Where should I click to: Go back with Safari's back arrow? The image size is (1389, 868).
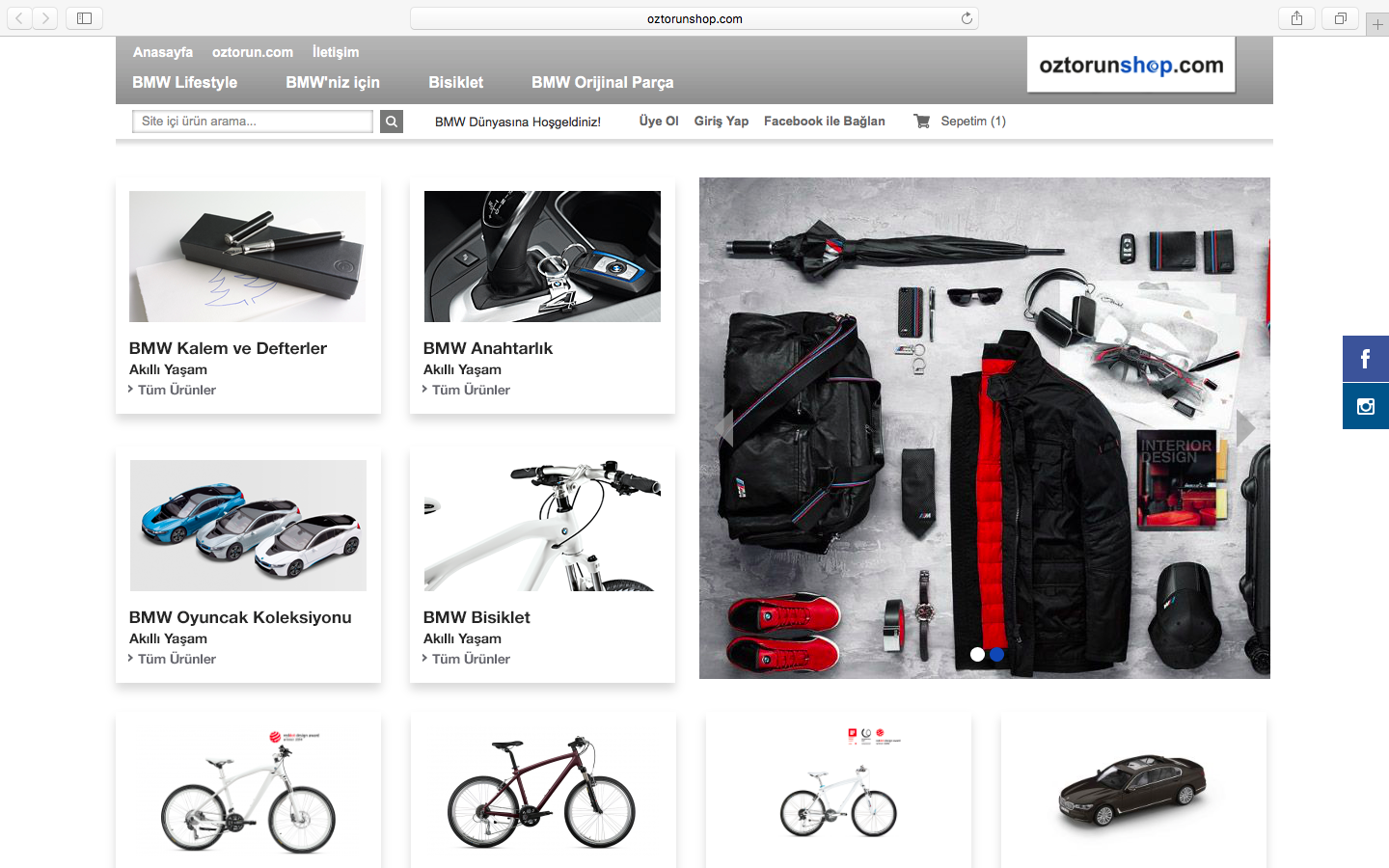[x=19, y=18]
